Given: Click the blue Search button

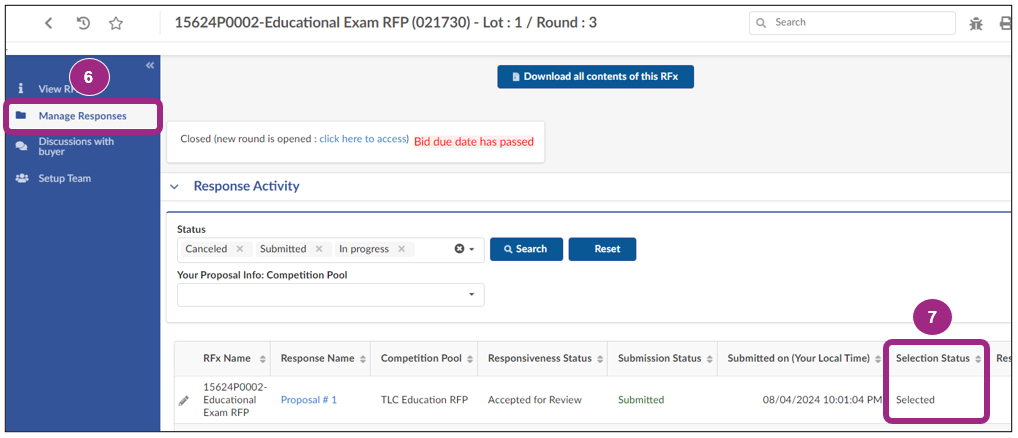Looking at the screenshot, I should point(526,249).
